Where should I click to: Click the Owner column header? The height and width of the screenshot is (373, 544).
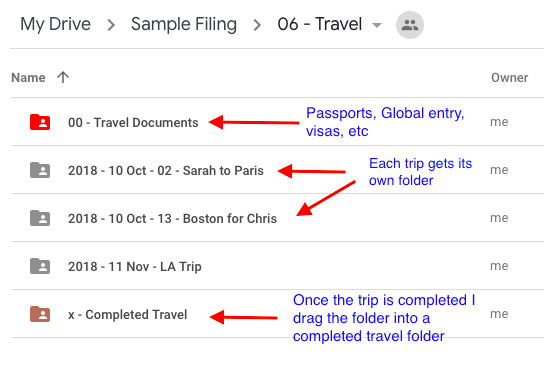click(x=509, y=77)
